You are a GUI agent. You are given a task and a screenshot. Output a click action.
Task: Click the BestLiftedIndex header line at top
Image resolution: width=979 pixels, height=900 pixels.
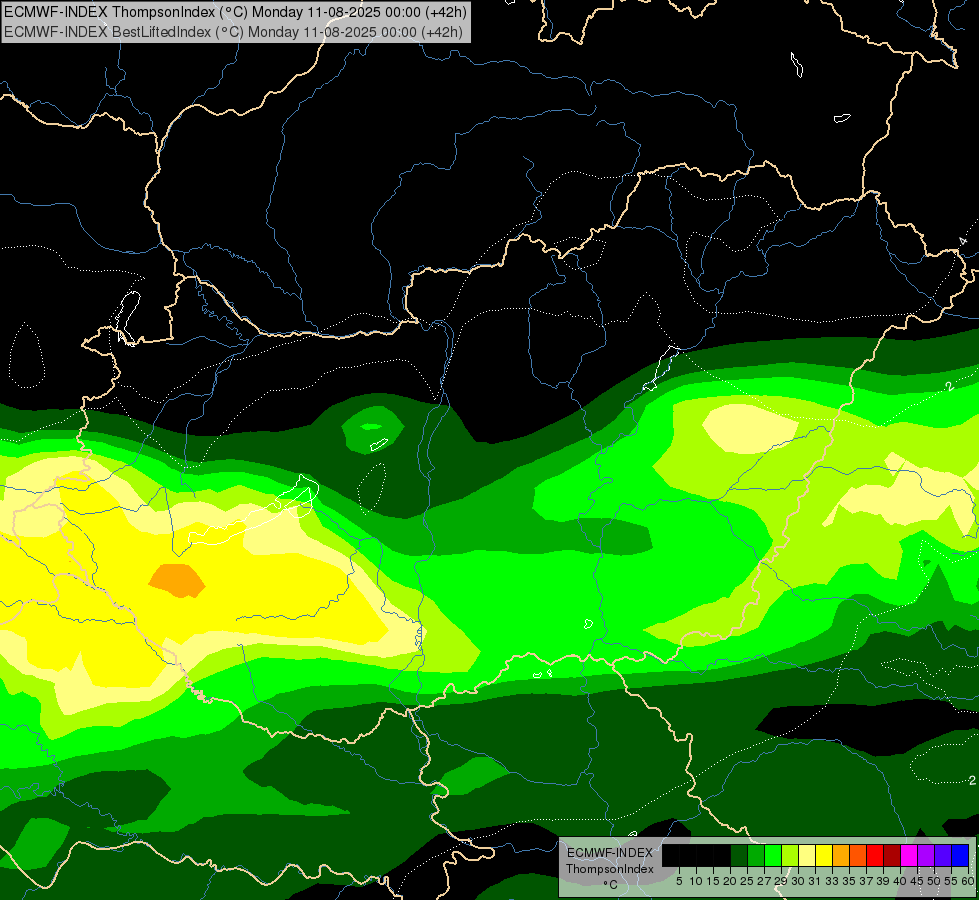233,31
